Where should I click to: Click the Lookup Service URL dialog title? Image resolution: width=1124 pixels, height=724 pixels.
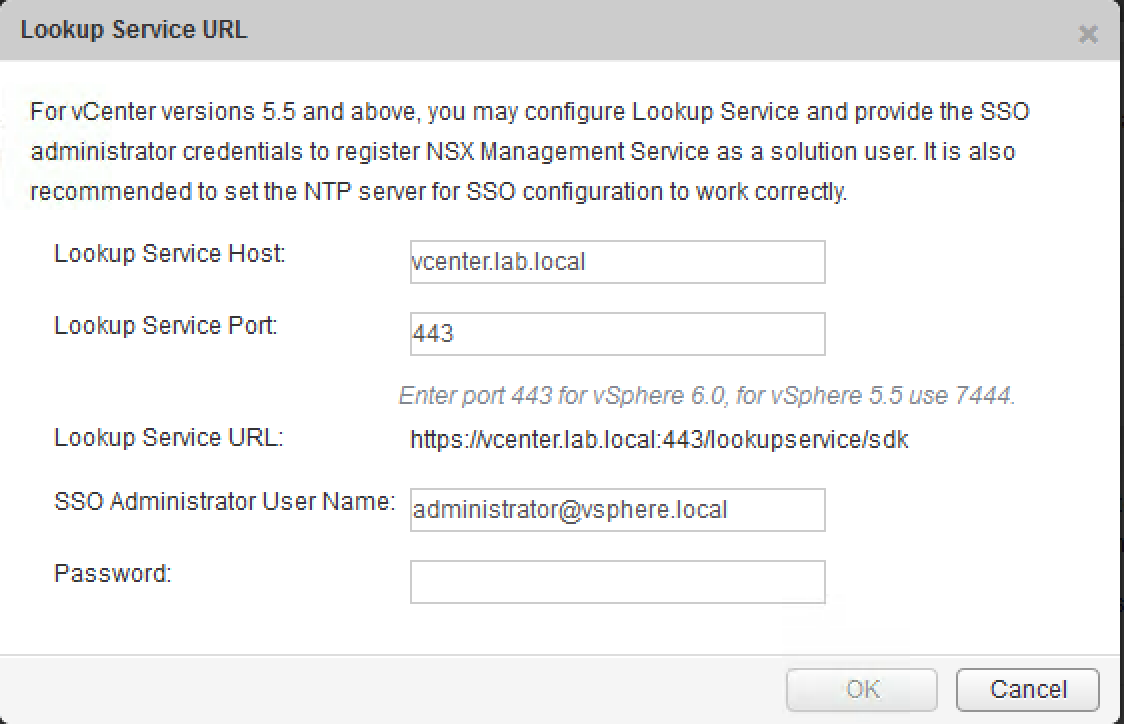pyautogui.click(x=134, y=29)
